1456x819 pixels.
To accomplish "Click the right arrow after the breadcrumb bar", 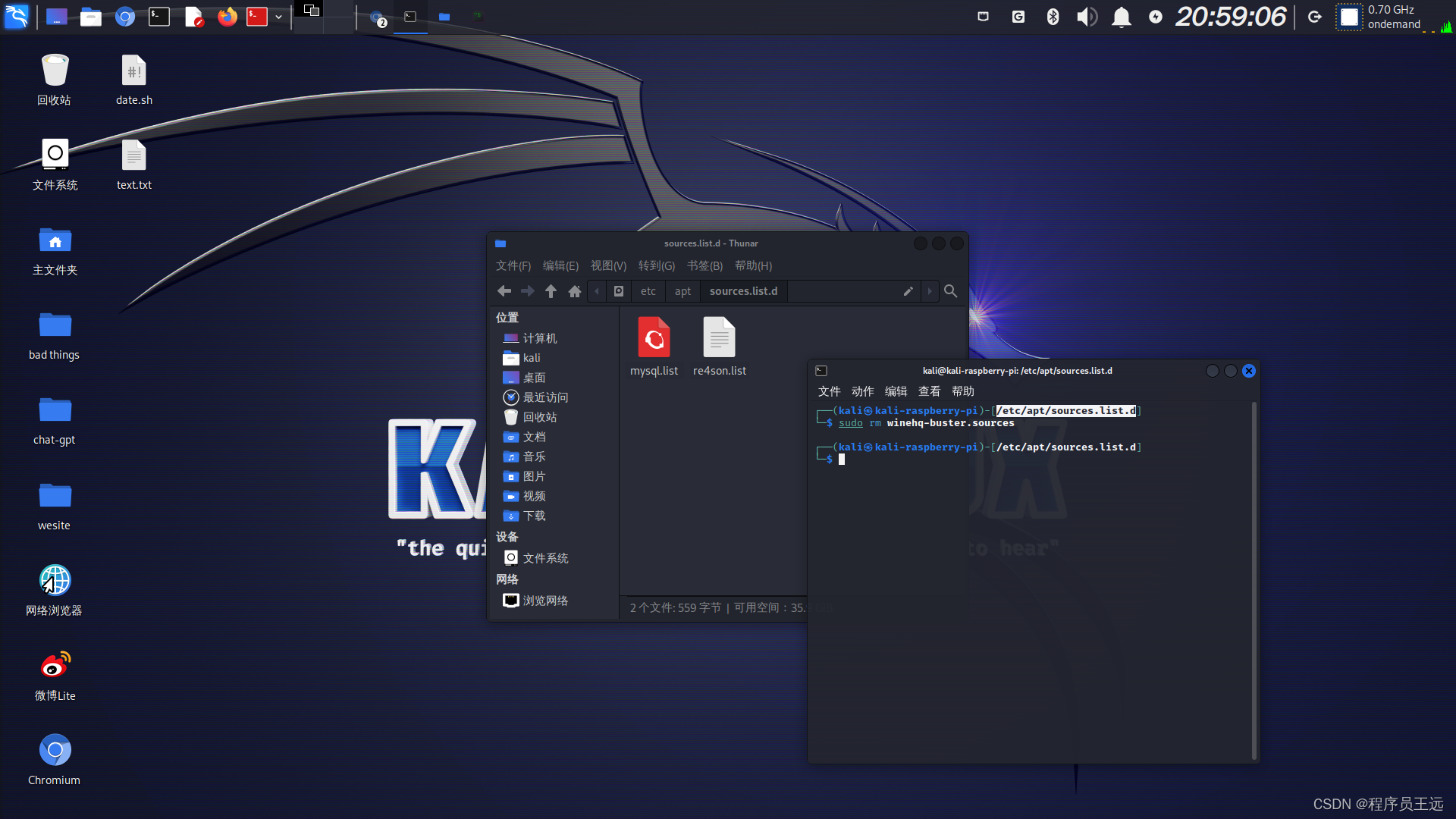I will coord(930,291).
